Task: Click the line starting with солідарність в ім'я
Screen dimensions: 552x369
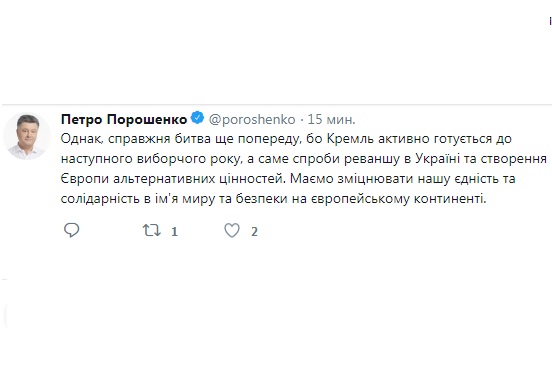Action: (274, 199)
